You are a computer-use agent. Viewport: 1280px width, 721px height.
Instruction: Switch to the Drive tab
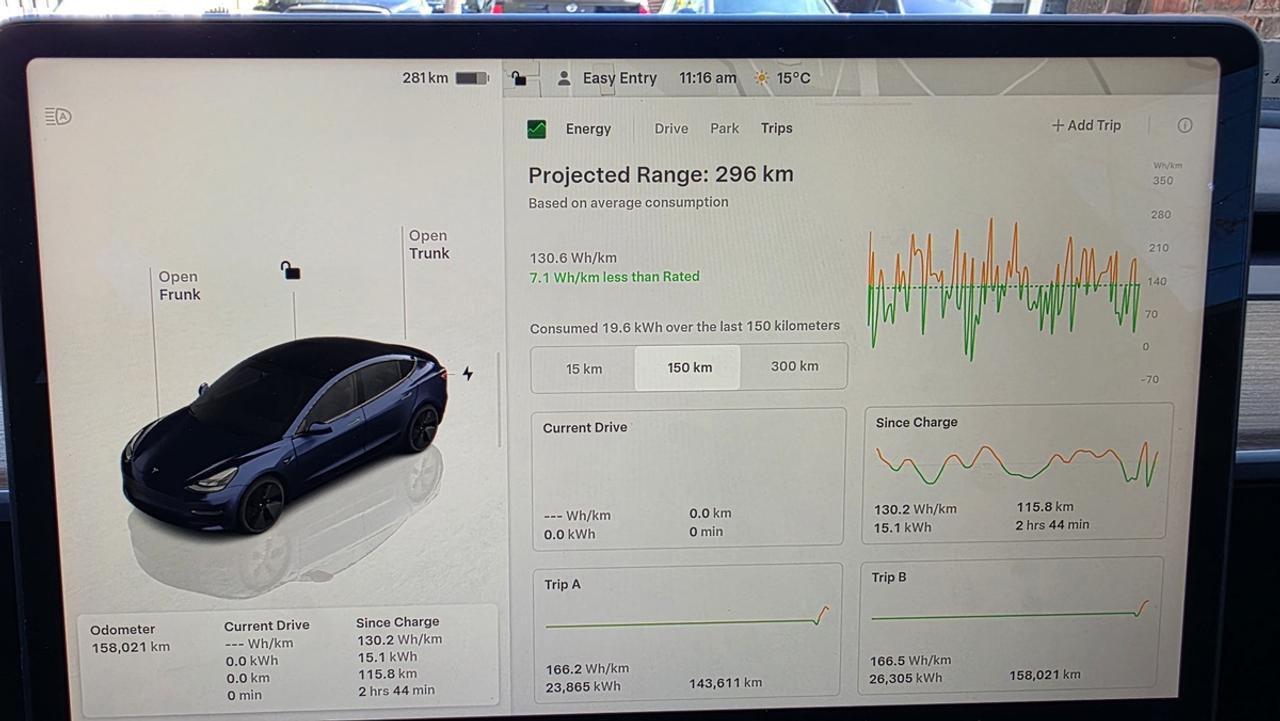(671, 128)
